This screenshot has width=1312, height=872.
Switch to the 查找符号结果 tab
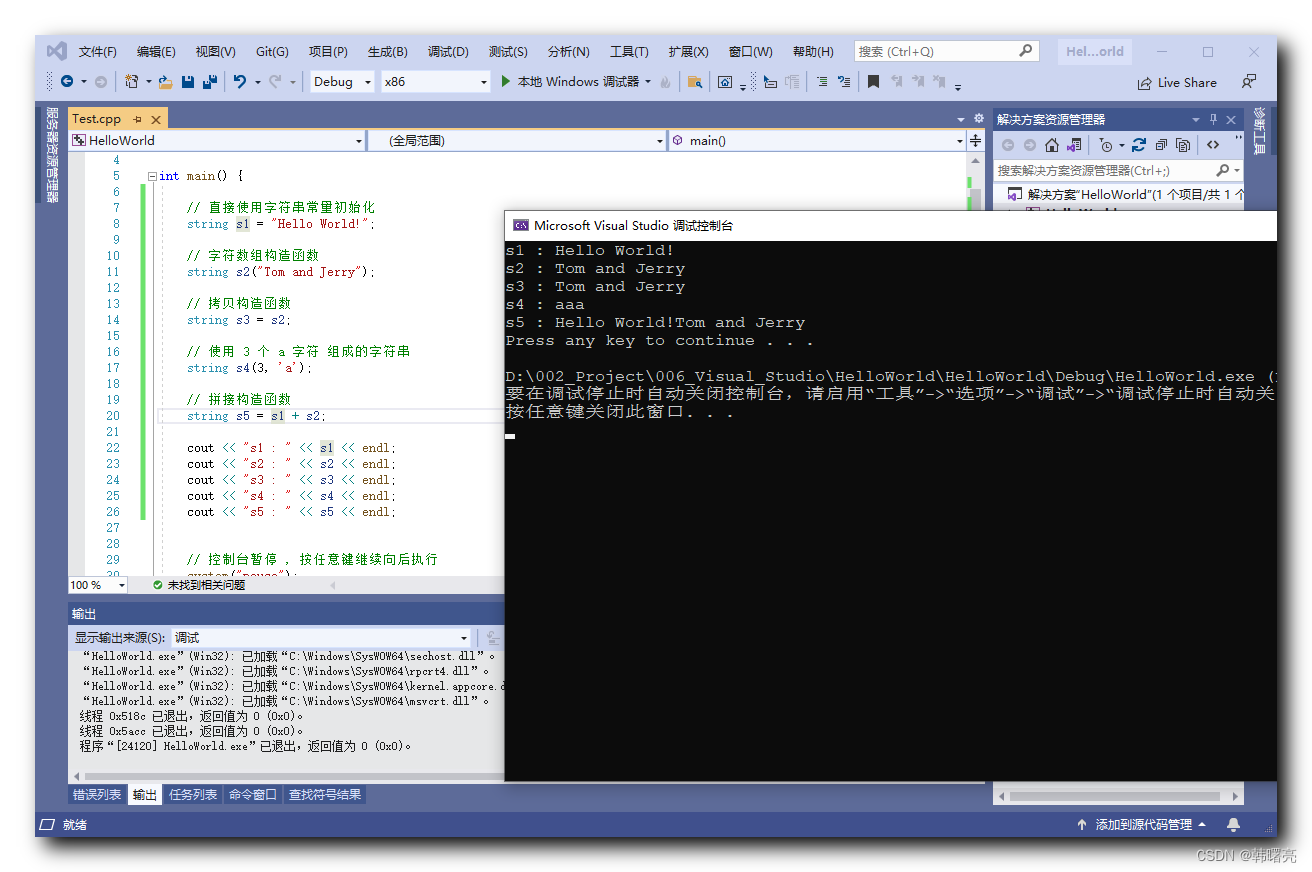(x=325, y=794)
